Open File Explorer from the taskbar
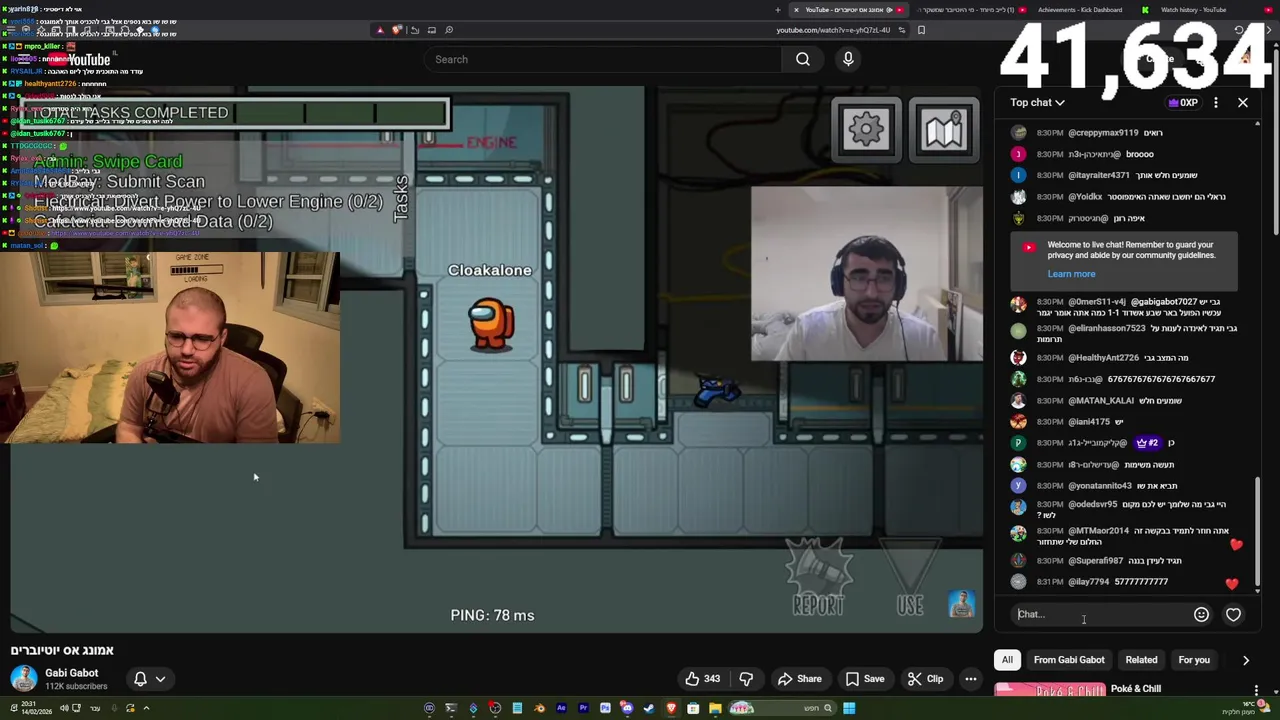 [715, 708]
